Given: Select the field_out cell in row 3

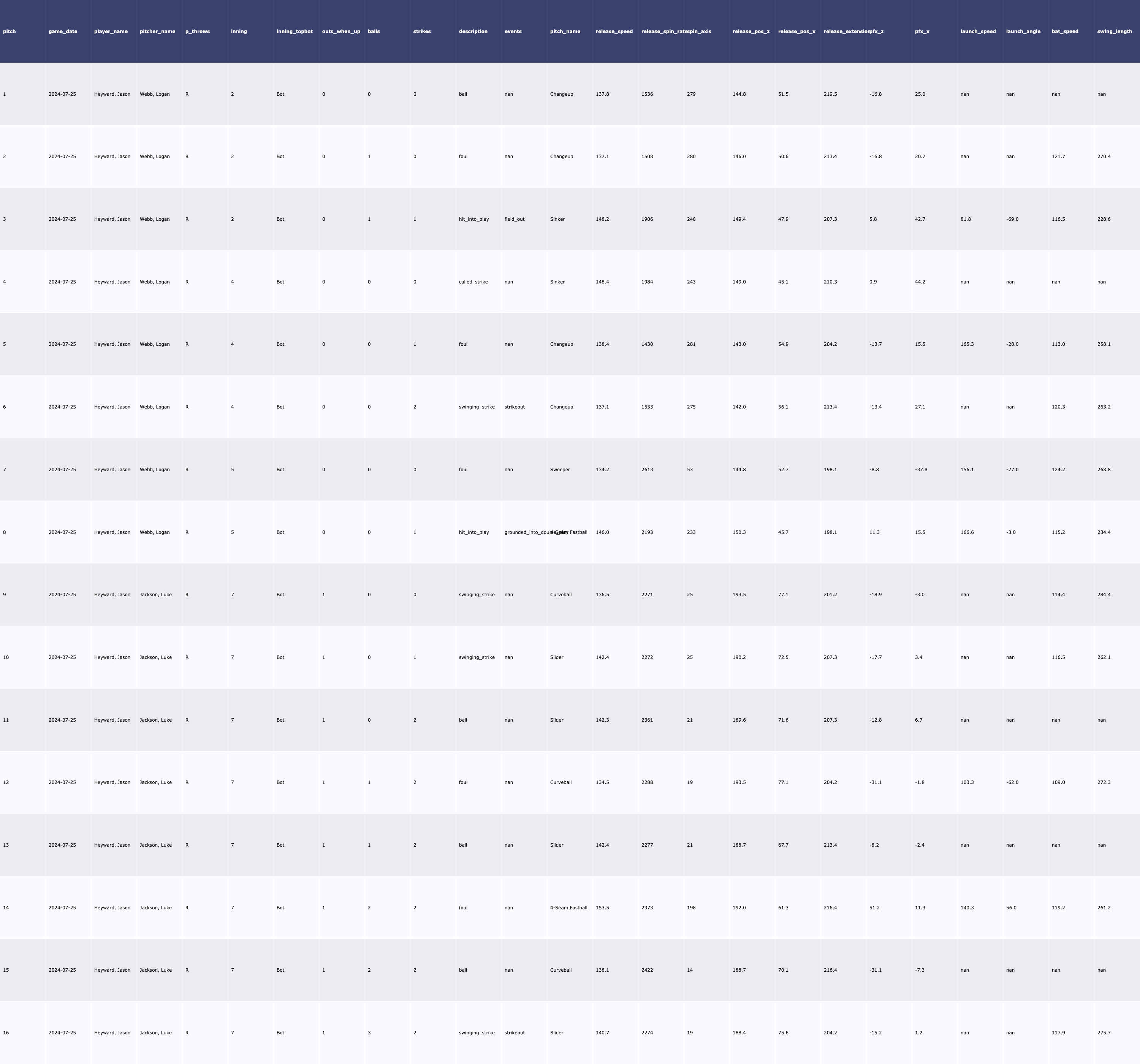Looking at the screenshot, I should (515, 219).
